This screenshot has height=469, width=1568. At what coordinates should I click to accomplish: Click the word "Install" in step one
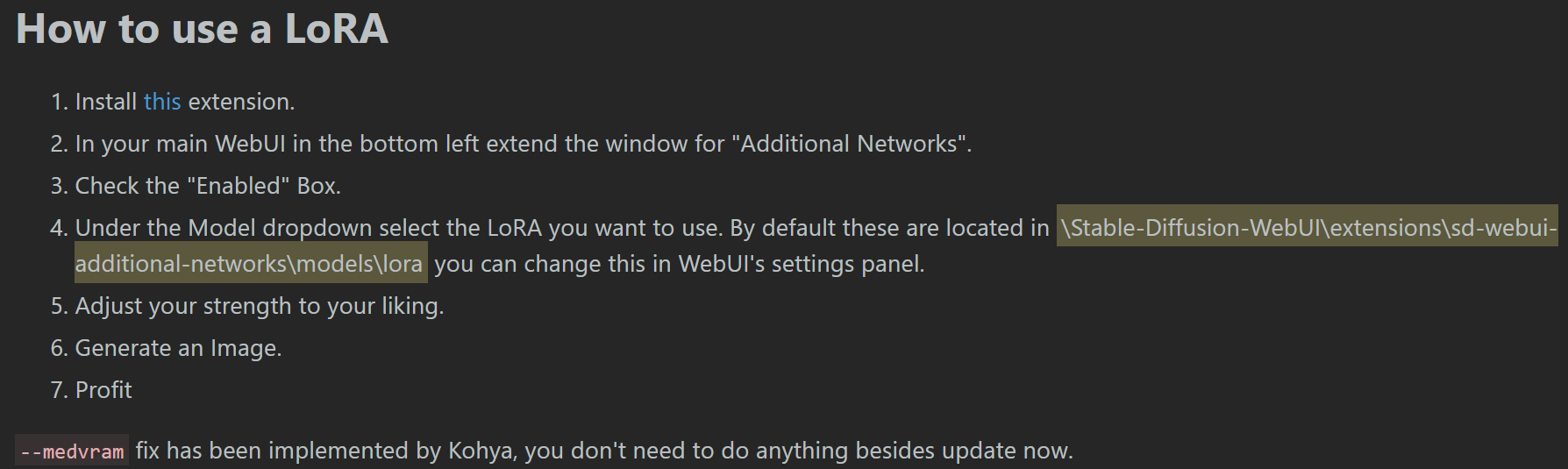[106, 102]
